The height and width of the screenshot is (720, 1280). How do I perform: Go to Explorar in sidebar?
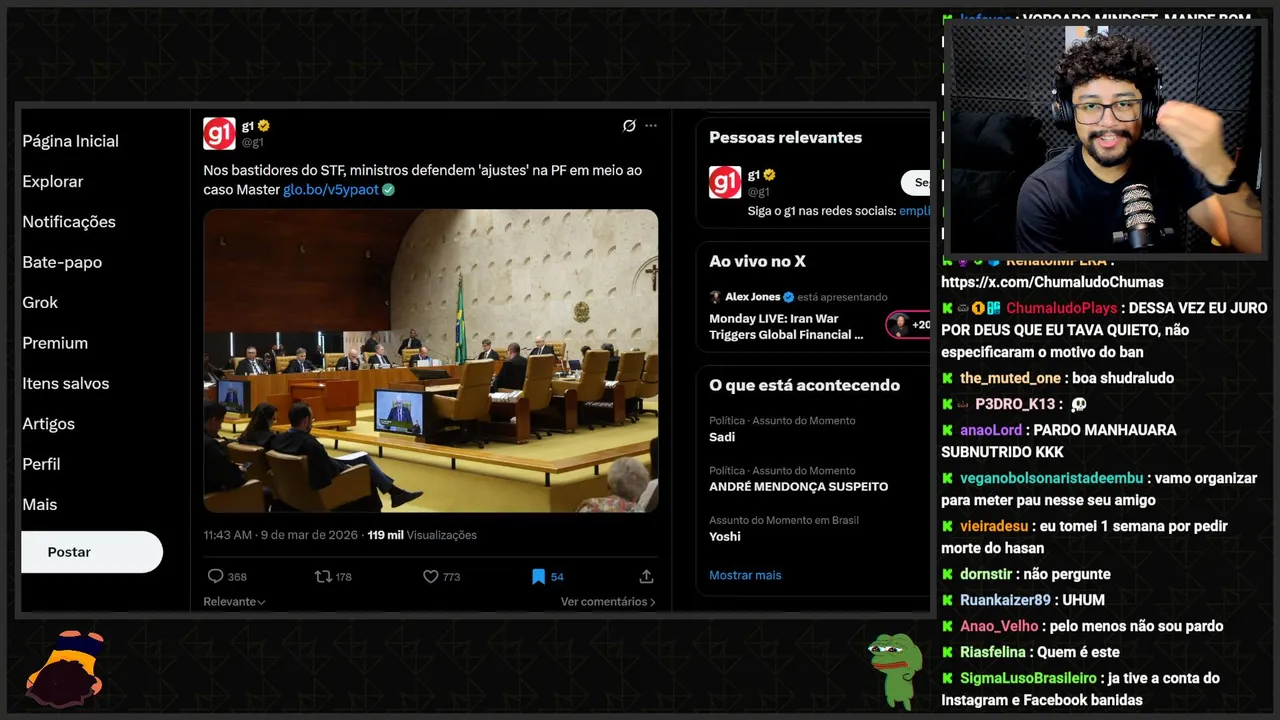click(53, 181)
